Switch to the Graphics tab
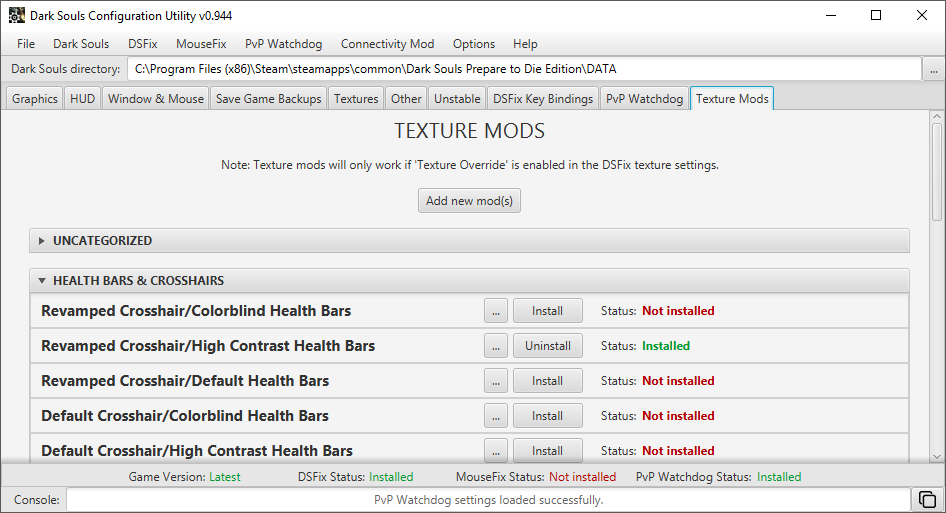The height and width of the screenshot is (513, 946). (x=34, y=98)
